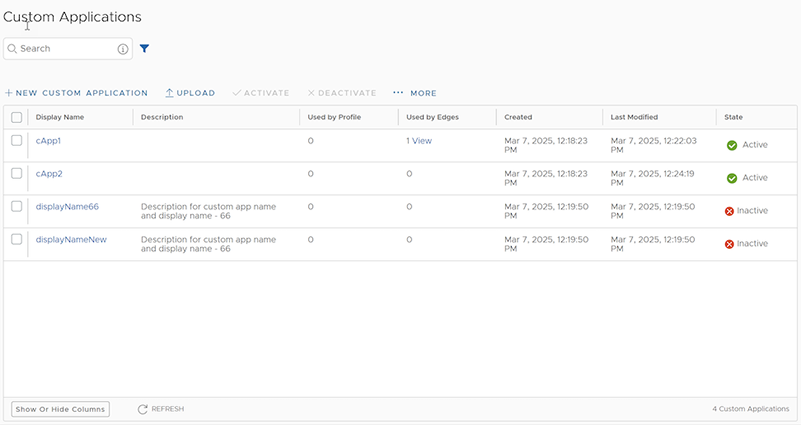Open the displayName66 link
This screenshot has width=801, height=425.
point(67,207)
